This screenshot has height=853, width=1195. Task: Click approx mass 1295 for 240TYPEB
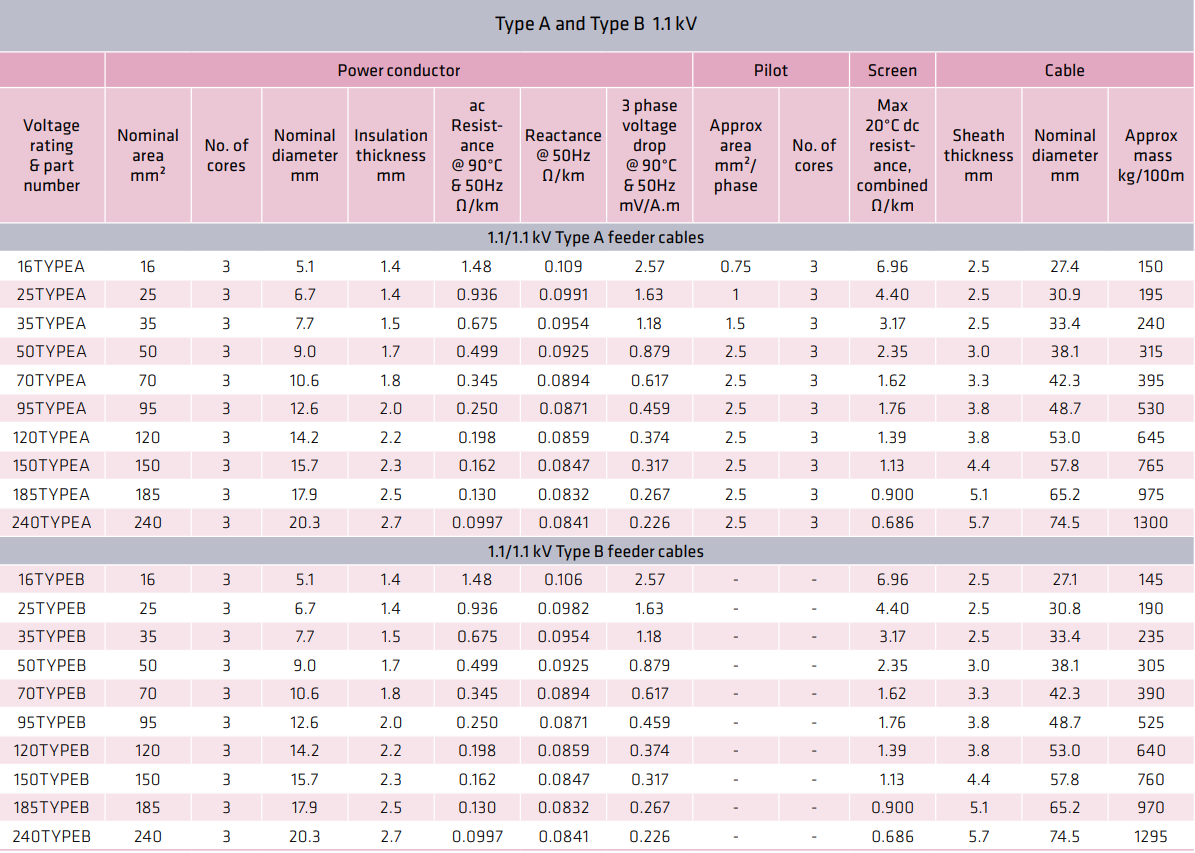click(1151, 837)
